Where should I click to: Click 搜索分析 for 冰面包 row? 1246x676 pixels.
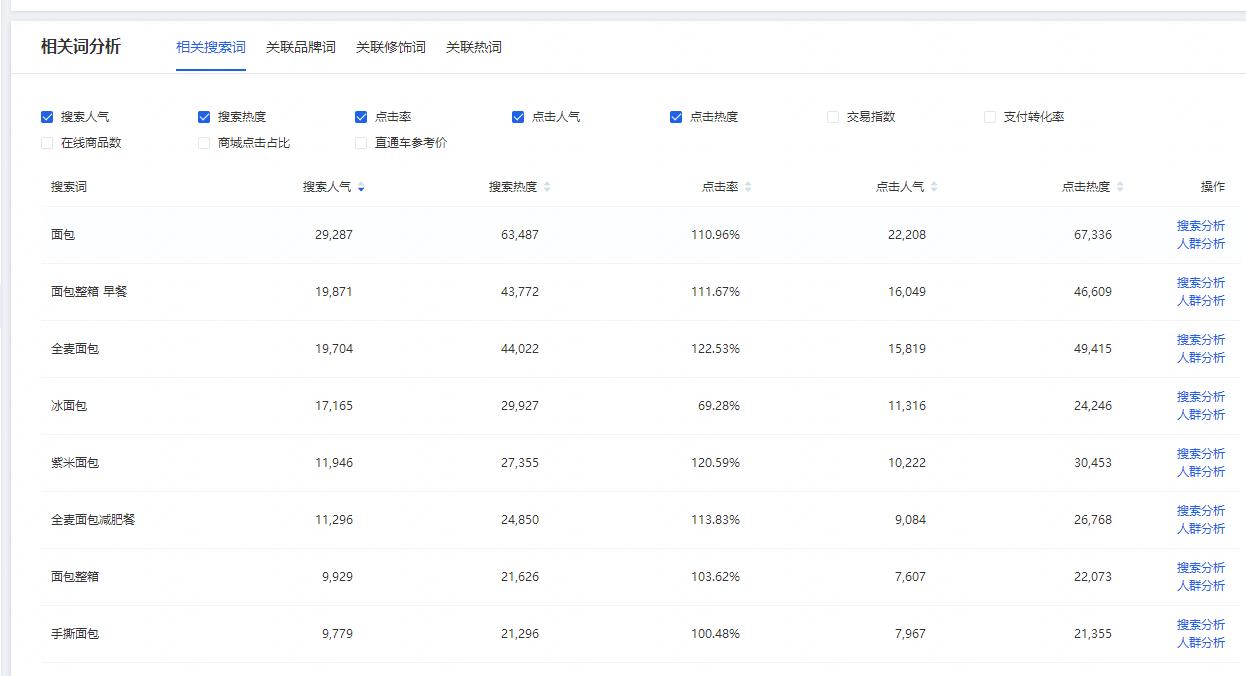1201,396
